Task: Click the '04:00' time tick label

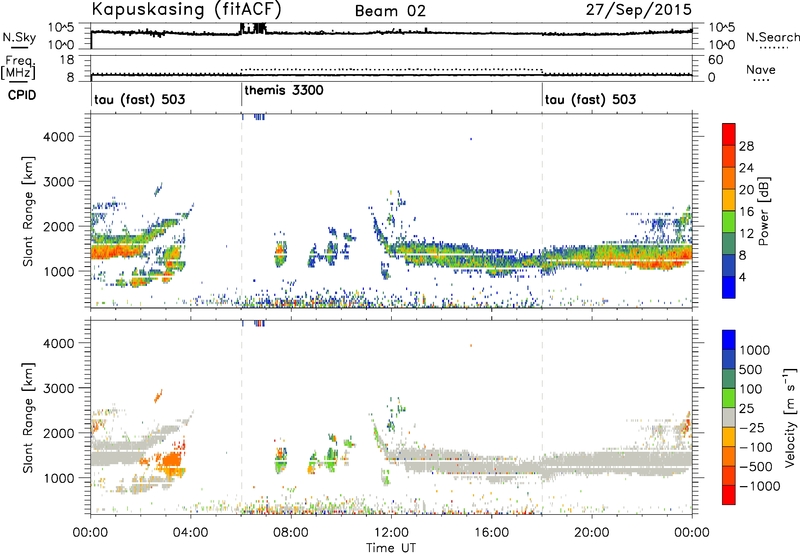Action: [x=190, y=533]
